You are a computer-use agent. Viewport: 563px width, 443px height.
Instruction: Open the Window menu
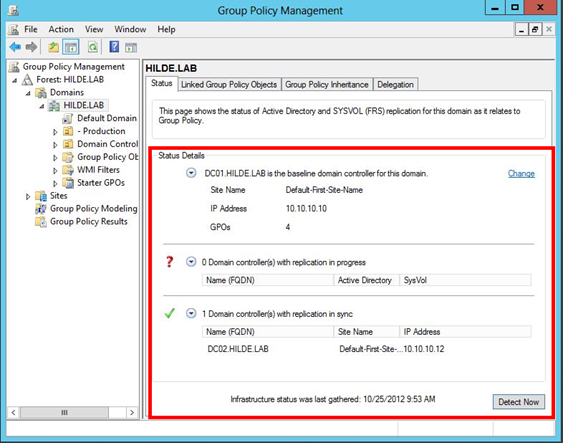(x=130, y=29)
